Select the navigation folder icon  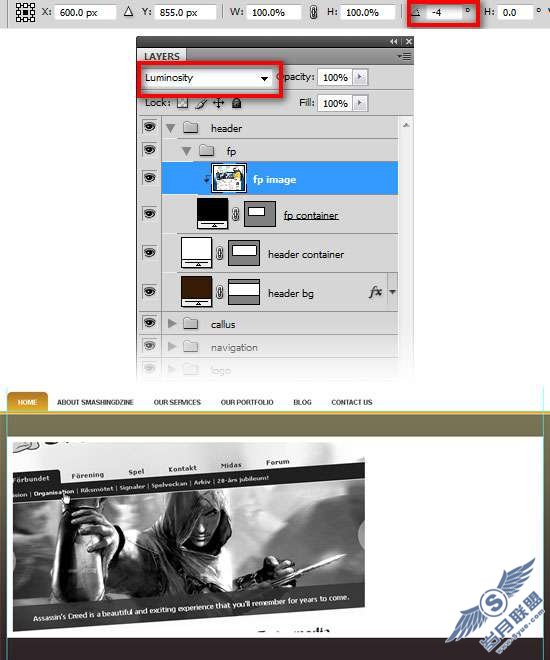(190, 346)
